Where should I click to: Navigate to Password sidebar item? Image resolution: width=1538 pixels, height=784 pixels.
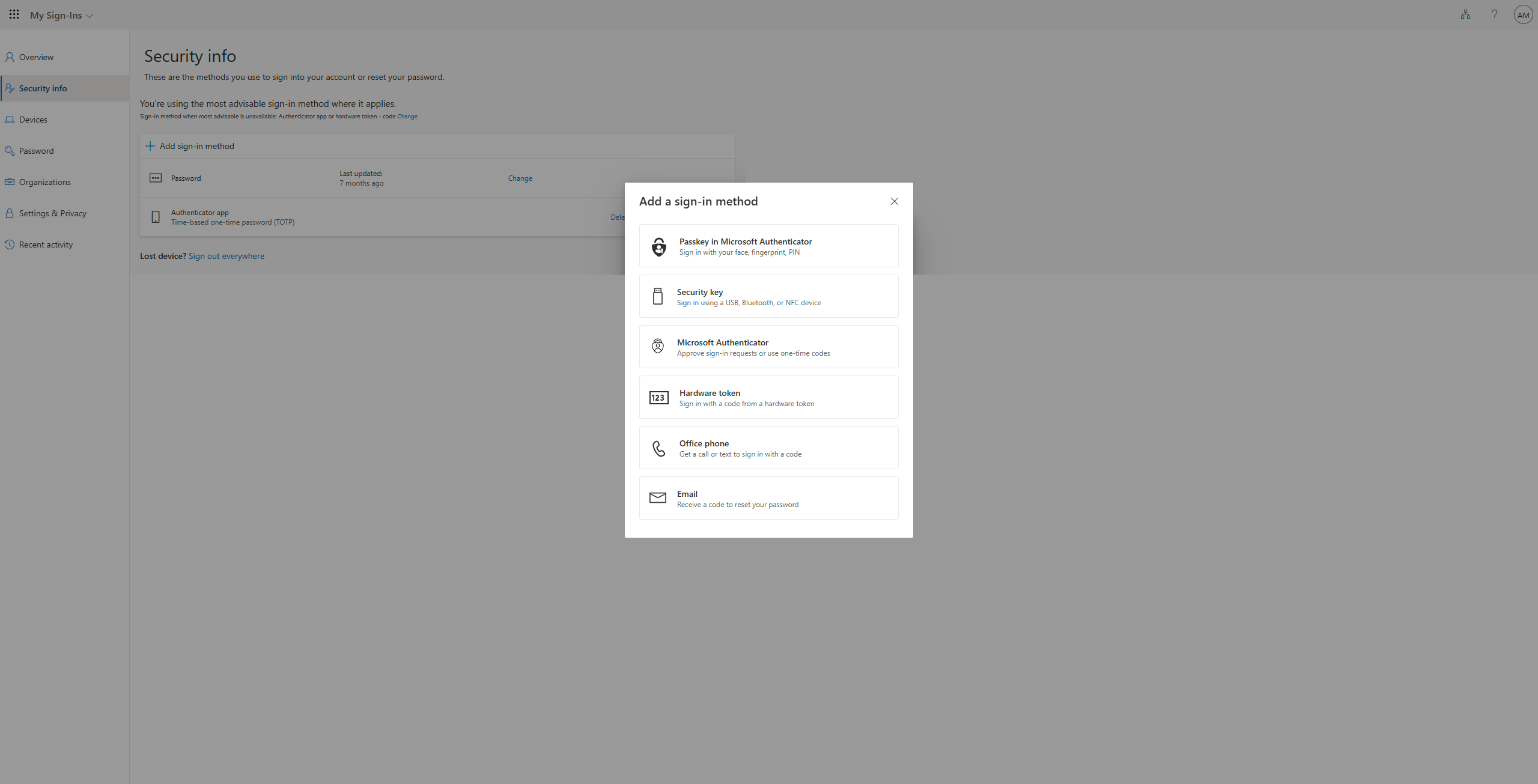pos(36,151)
